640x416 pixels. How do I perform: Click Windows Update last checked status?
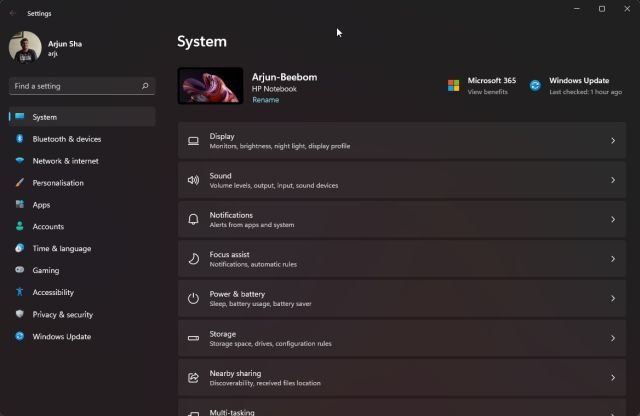coord(585,92)
